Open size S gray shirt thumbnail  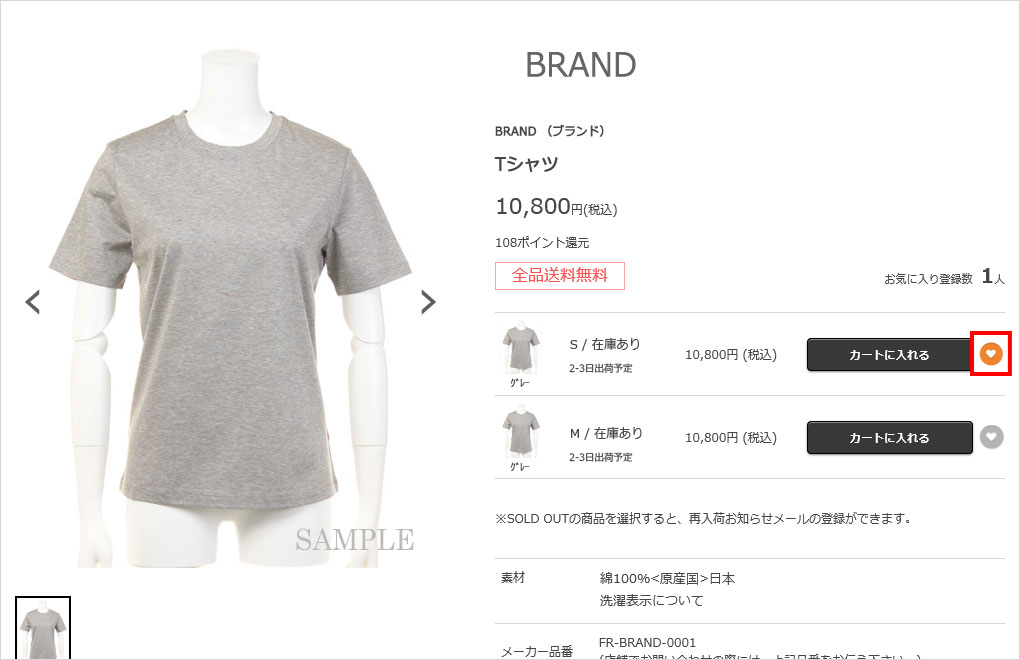click(x=520, y=354)
